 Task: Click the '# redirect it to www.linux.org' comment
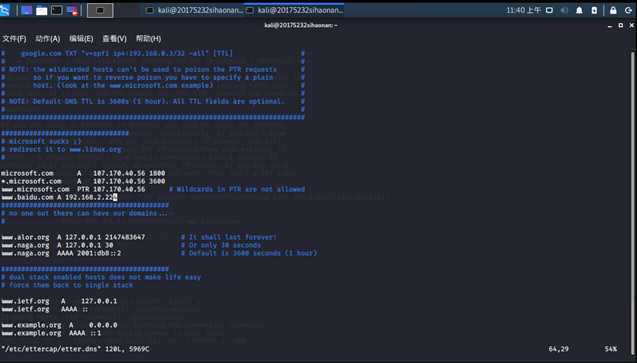(x=61, y=149)
